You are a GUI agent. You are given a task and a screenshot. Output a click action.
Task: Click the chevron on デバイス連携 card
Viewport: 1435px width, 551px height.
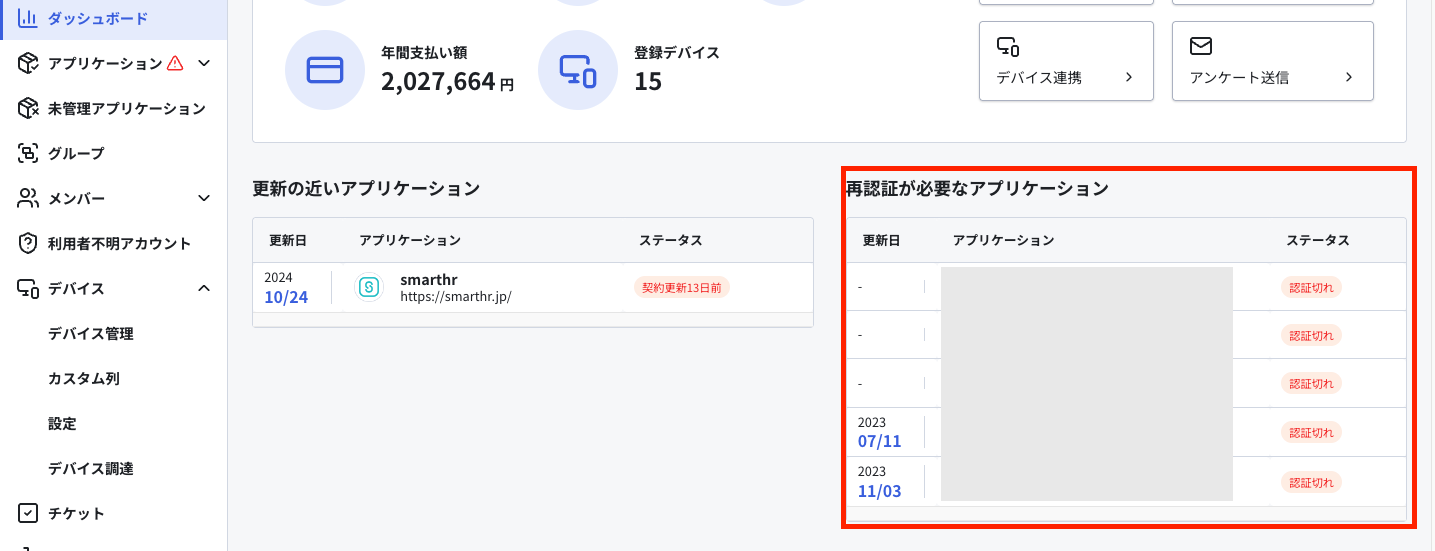click(1129, 77)
